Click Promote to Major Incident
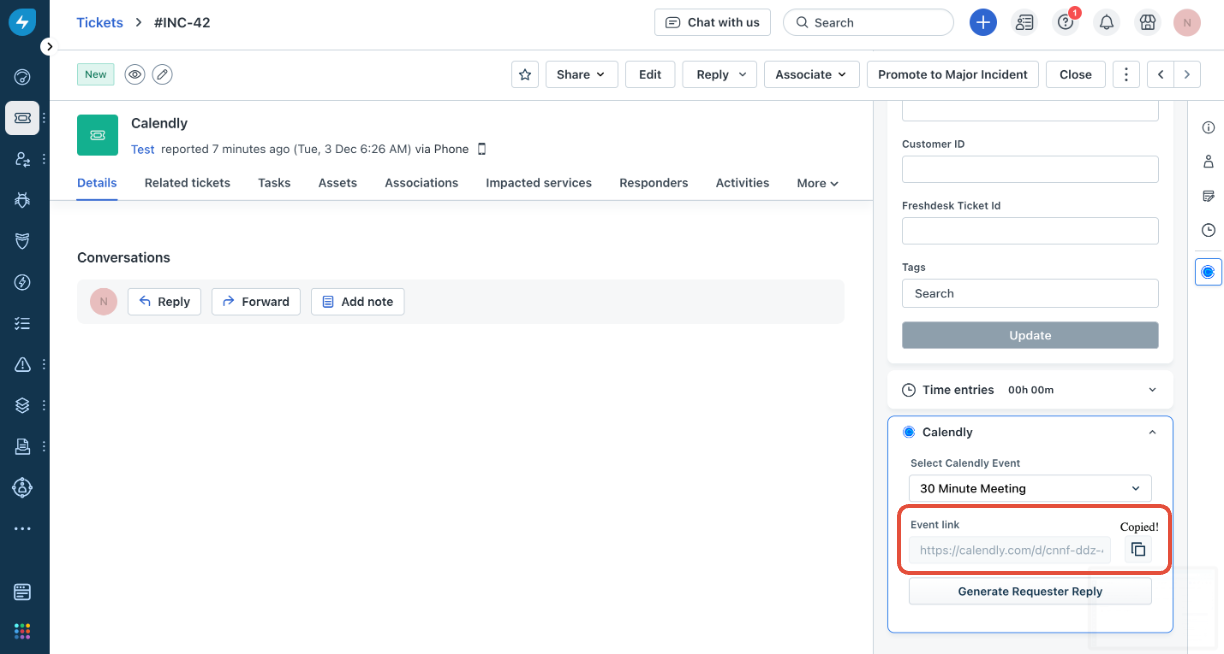 pyautogui.click(x=953, y=74)
